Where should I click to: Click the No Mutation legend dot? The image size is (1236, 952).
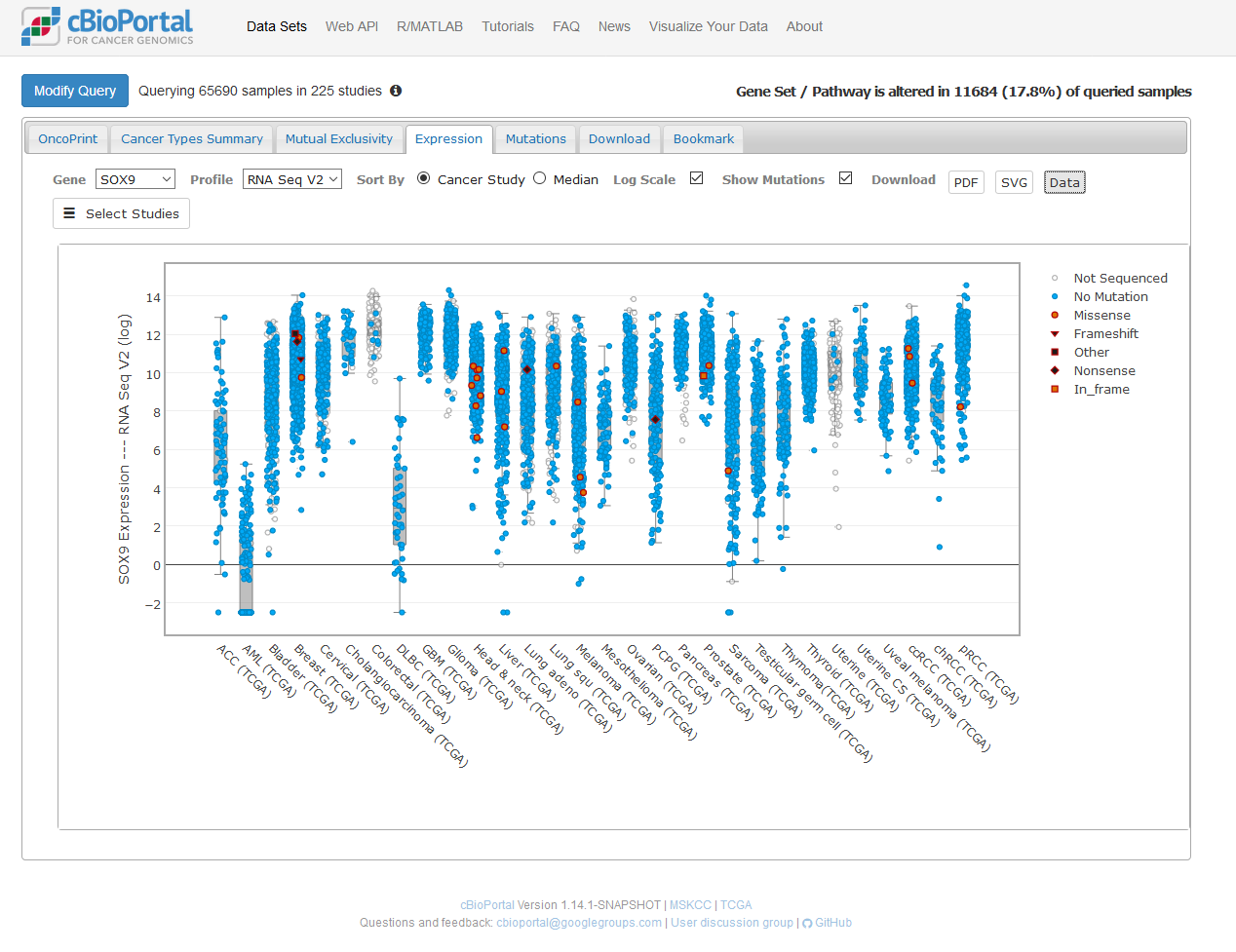(1055, 296)
